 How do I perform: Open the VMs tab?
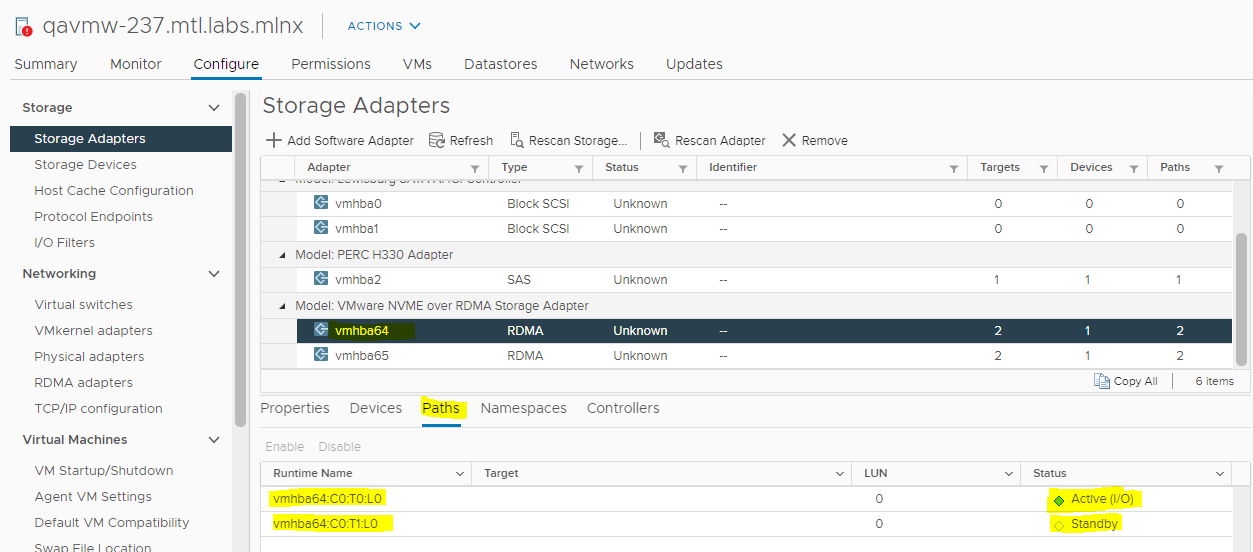coord(417,64)
